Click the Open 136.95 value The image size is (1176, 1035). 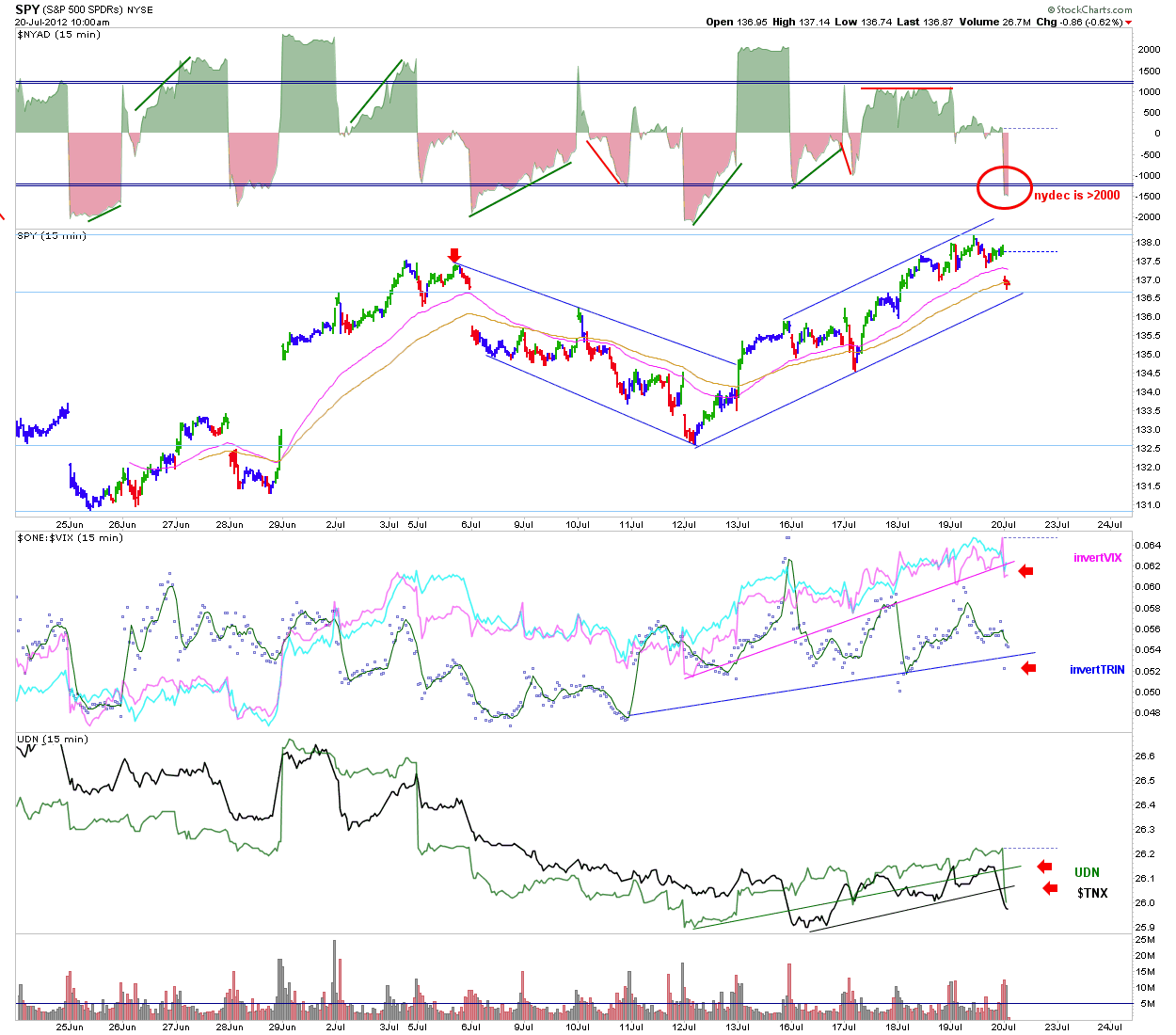coord(737,22)
